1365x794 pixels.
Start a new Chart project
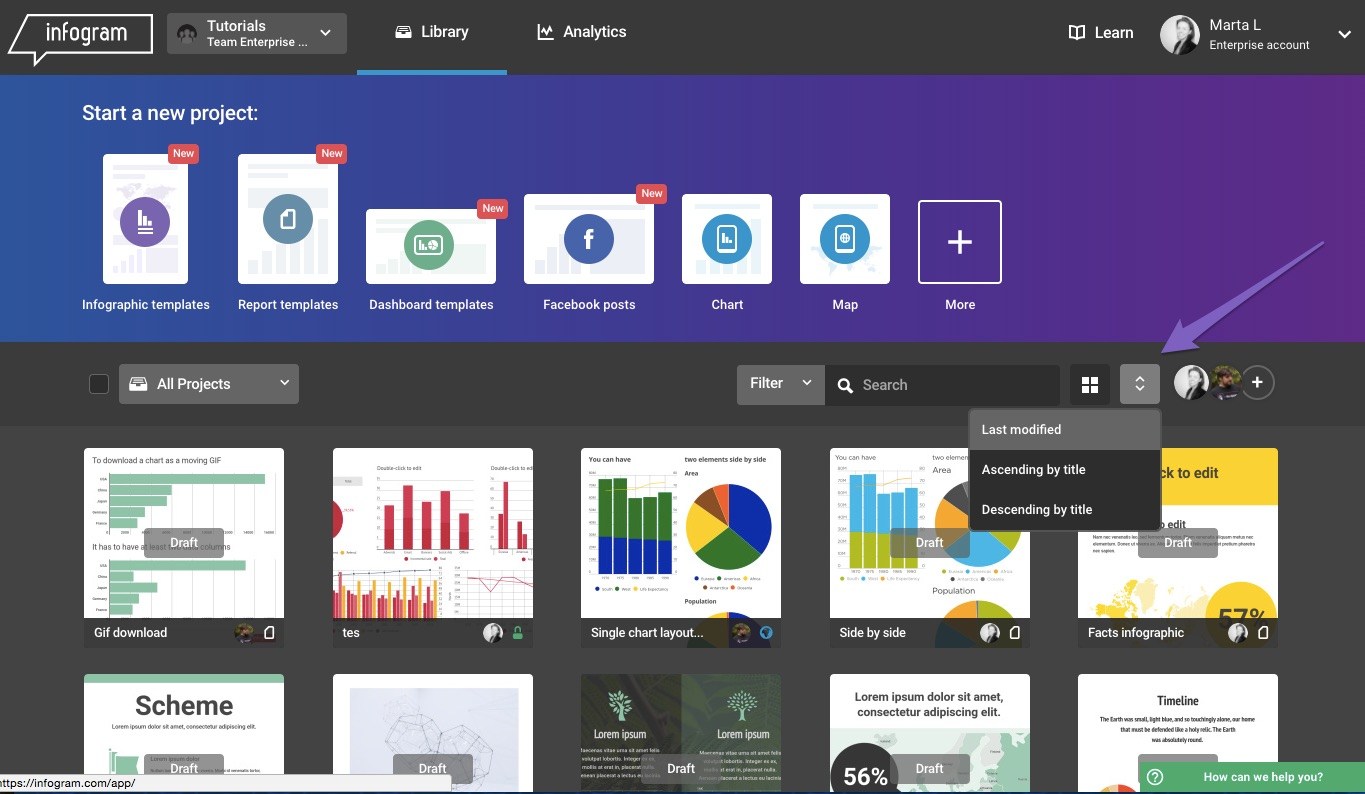coord(726,239)
